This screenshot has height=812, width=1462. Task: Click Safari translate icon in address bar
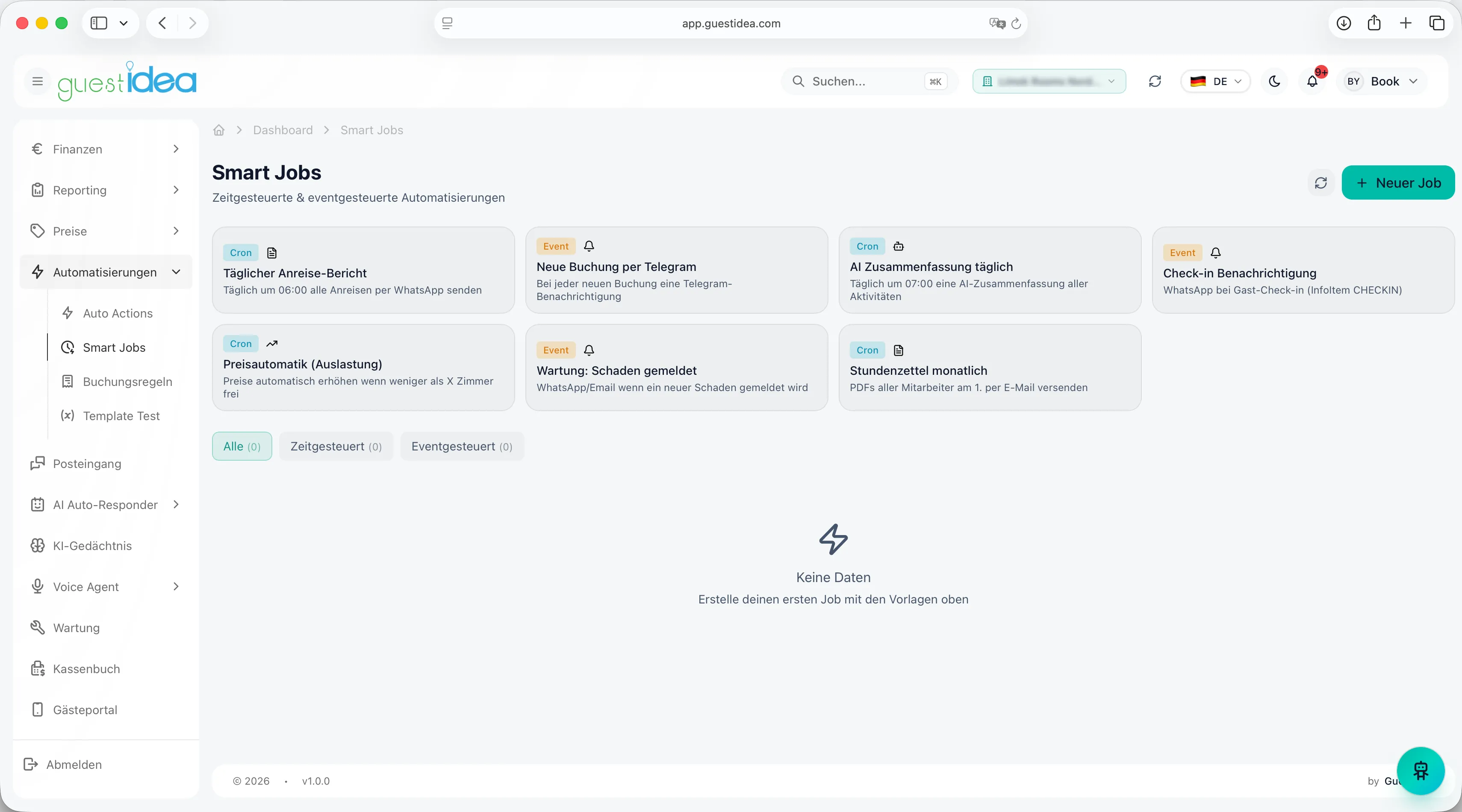[x=996, y=23]
